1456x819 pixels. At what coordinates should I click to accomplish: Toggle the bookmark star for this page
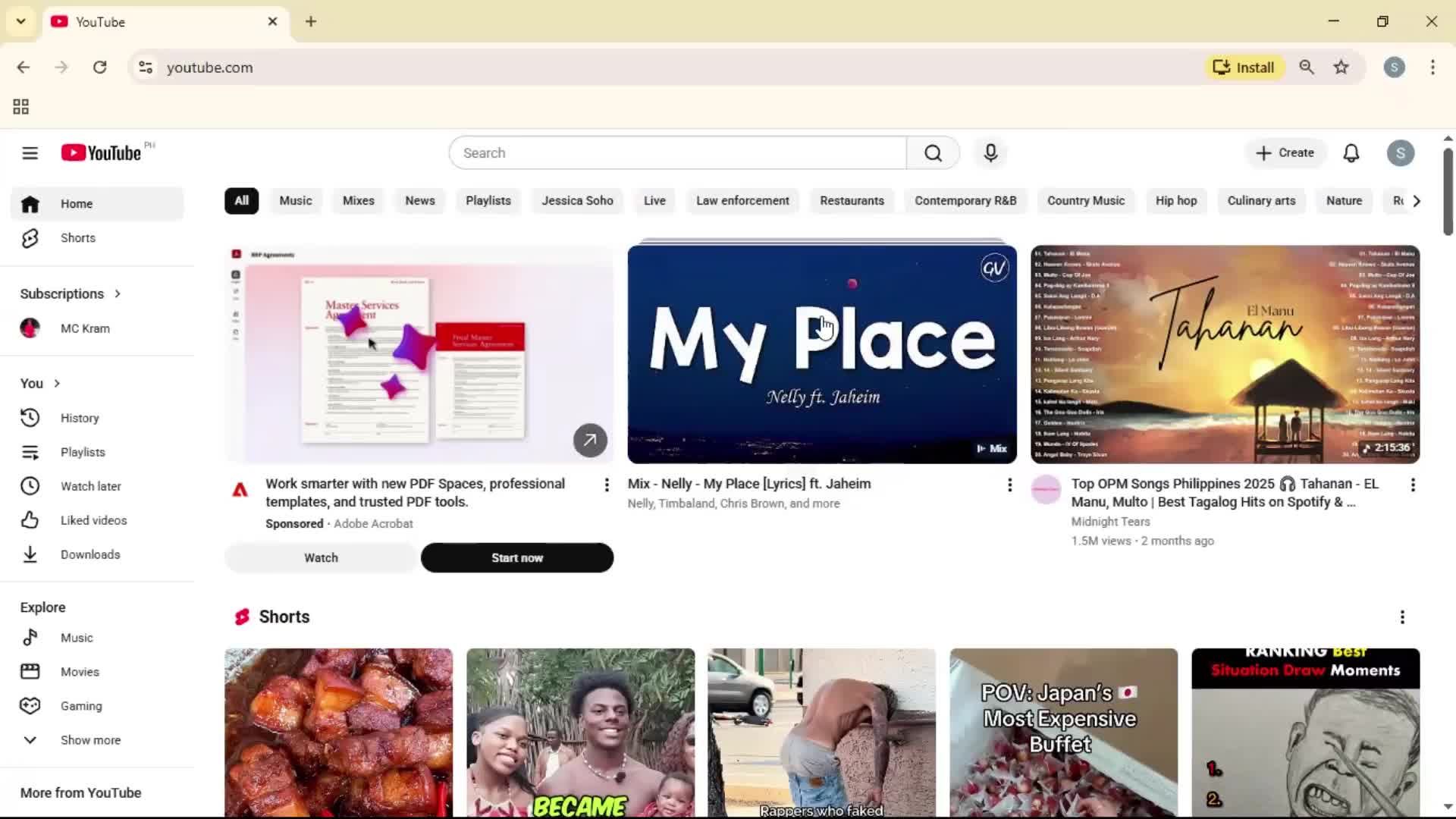(1341, 67)
